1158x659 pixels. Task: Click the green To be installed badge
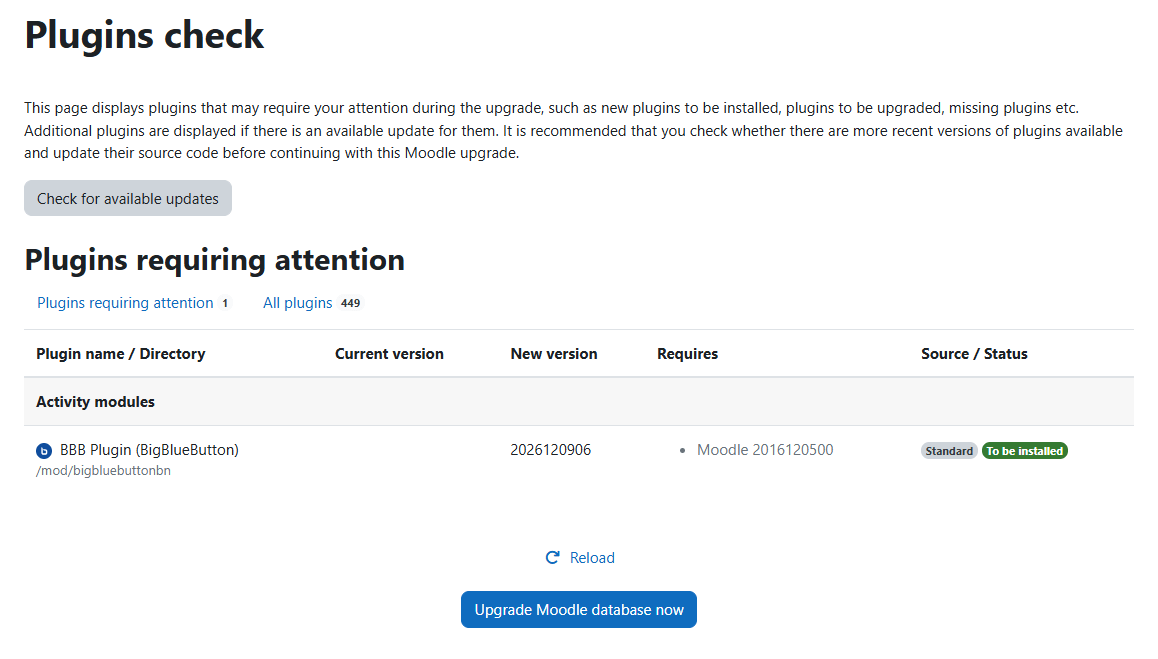tap(1024, 451)
